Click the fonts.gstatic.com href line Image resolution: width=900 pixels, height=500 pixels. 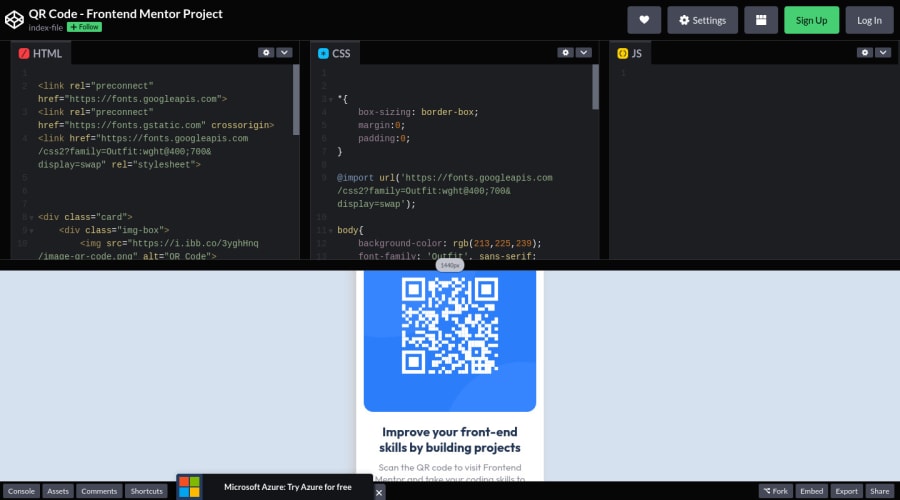pos(156,125)
